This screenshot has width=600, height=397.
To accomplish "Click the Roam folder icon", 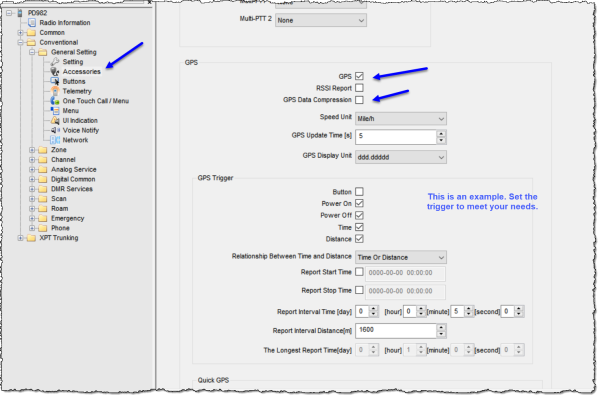I will 43,209.
